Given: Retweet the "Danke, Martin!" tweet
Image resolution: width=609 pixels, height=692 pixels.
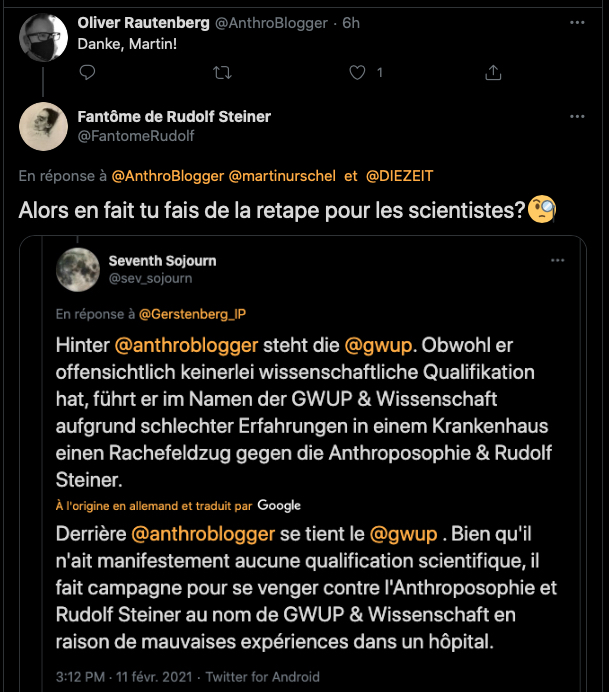Looking at the screenshot, I should (x=222, y=72).
